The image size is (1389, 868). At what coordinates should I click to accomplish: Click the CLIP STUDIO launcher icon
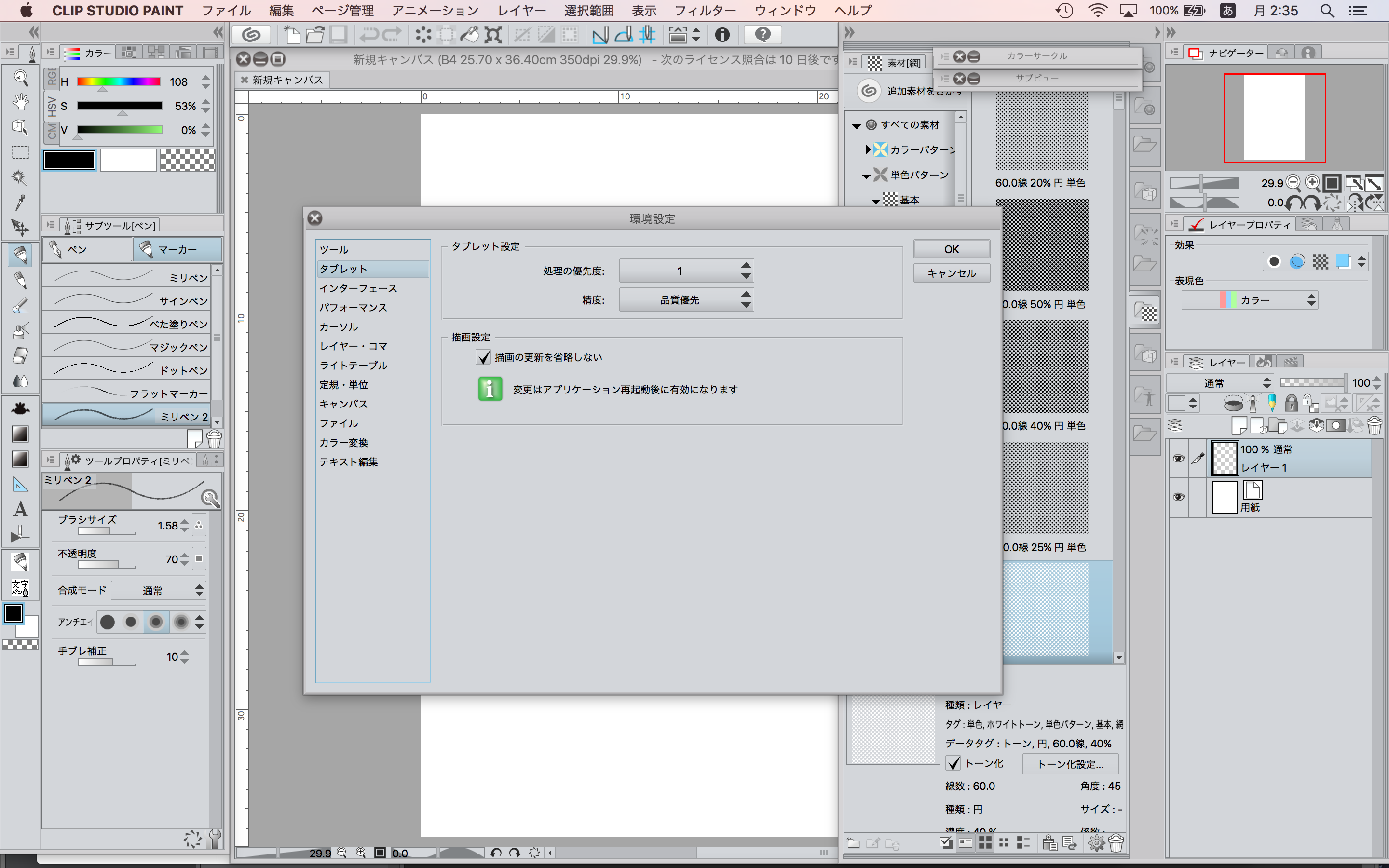[x=251, y=35]
